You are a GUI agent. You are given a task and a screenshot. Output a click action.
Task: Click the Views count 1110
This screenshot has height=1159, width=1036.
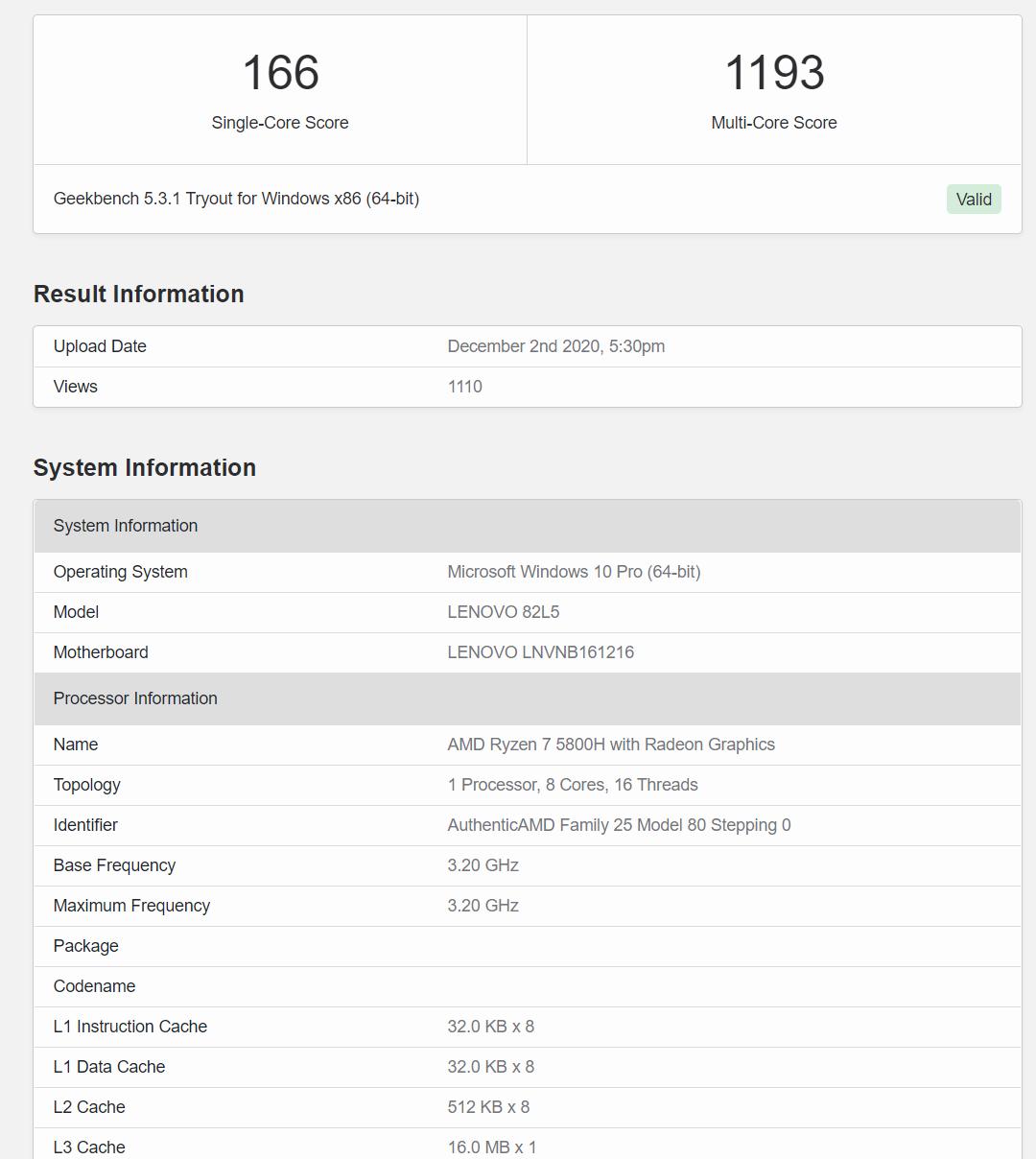(465, 386)
